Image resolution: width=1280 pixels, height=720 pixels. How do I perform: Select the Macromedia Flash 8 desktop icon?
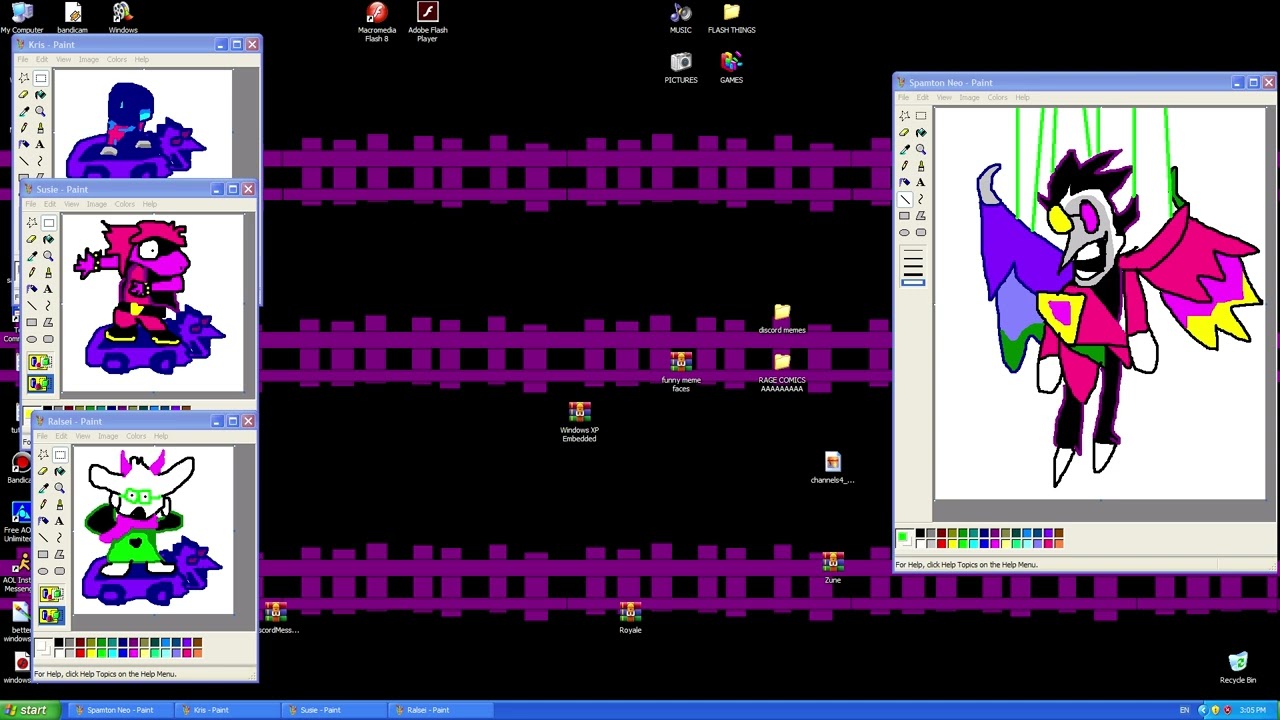click(x=377, y=22)
